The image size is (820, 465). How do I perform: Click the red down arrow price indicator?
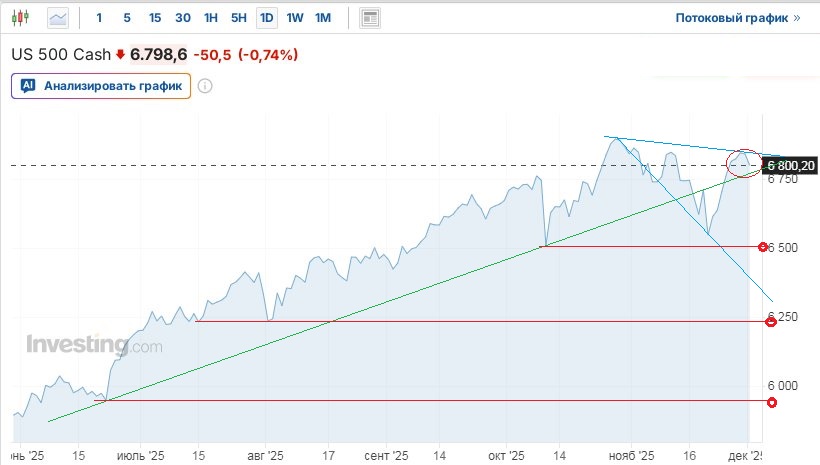pyautogui.click(x=120, y=55)
